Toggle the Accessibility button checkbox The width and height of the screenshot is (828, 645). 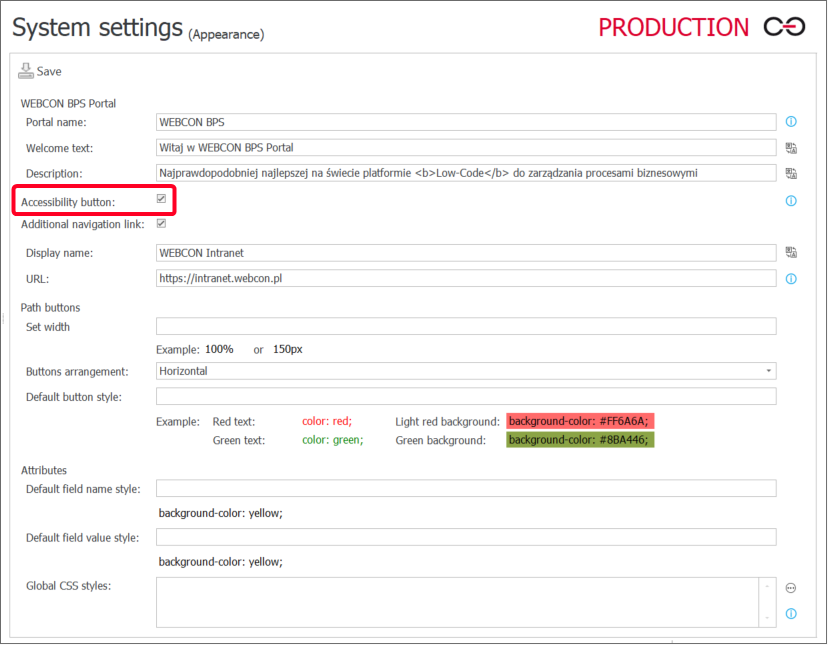[x=161, y=200]
